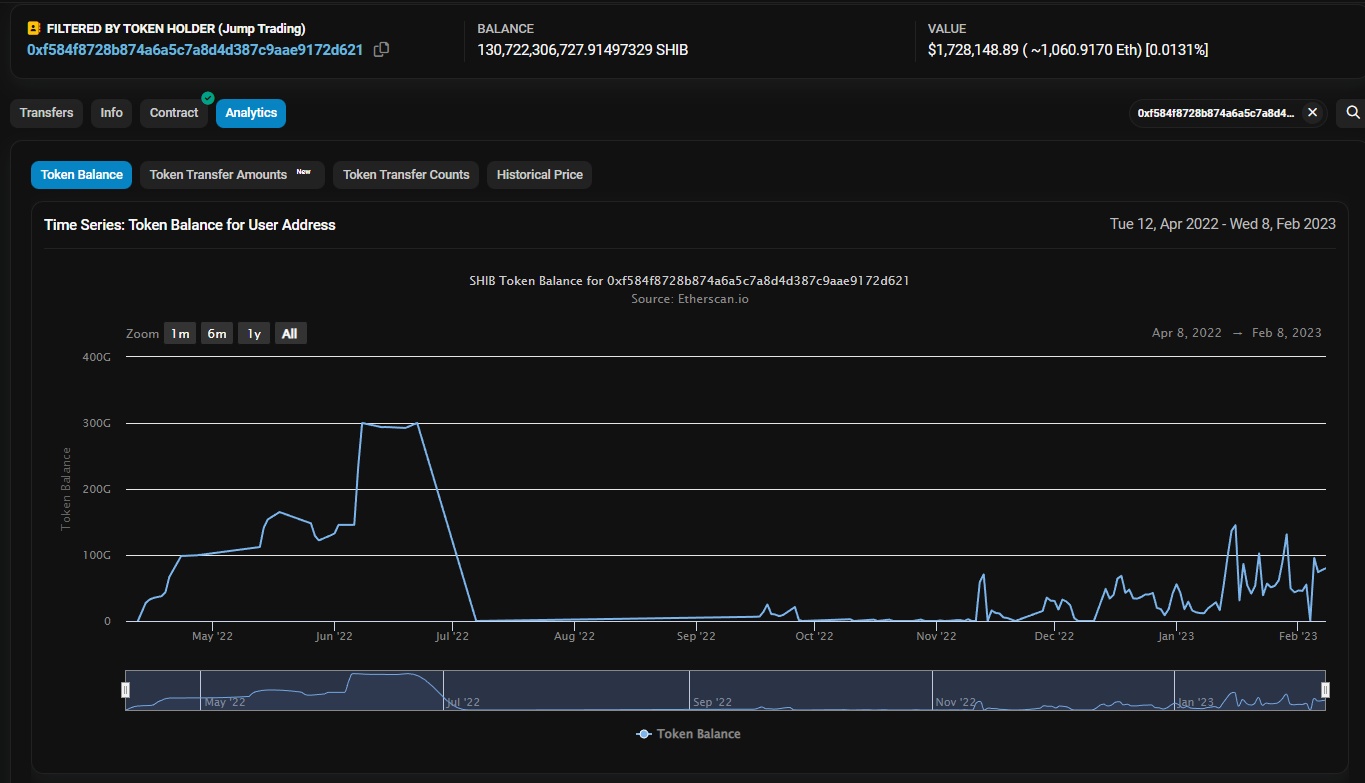
Task: Click the value text $1,728,148.89
Action: pyautogui.click(x=973, y=50)
